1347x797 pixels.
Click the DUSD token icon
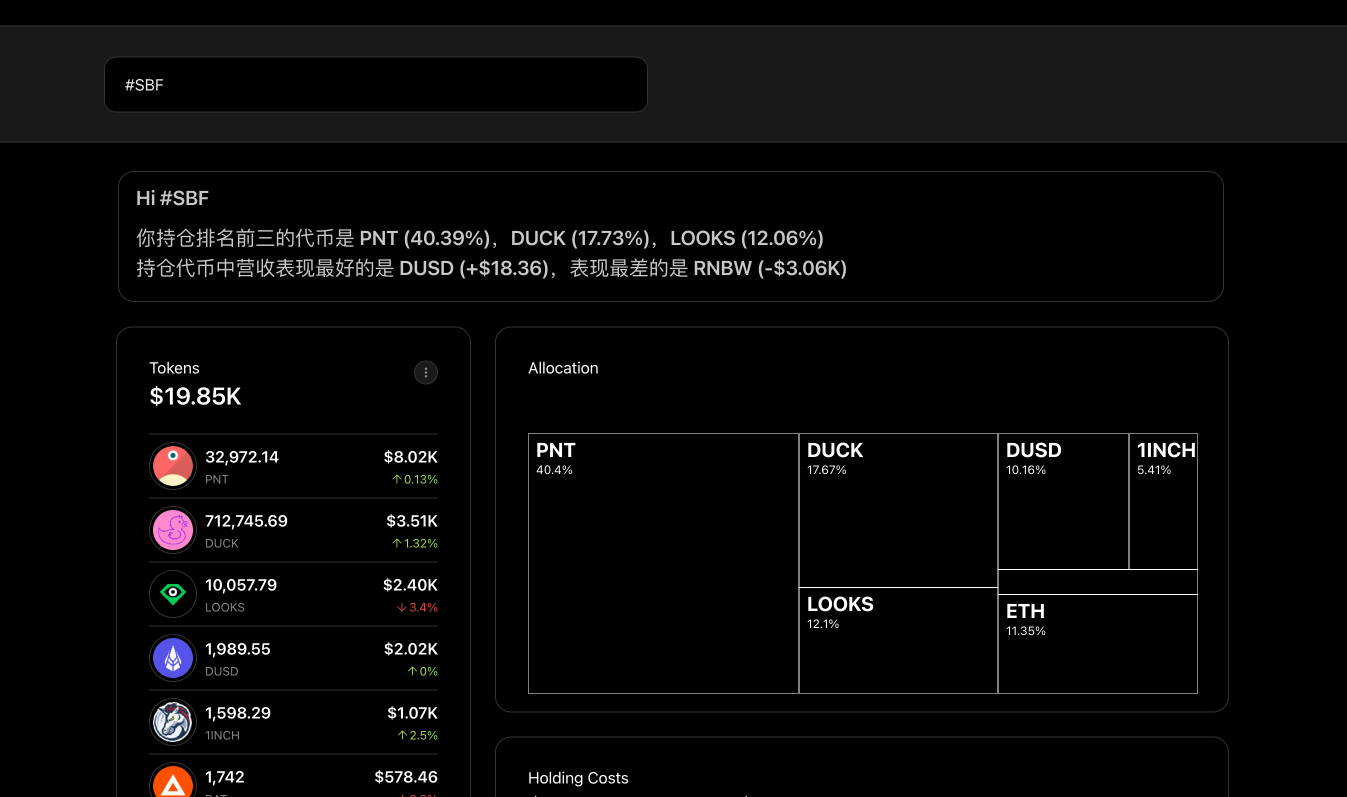click(173, 658)
